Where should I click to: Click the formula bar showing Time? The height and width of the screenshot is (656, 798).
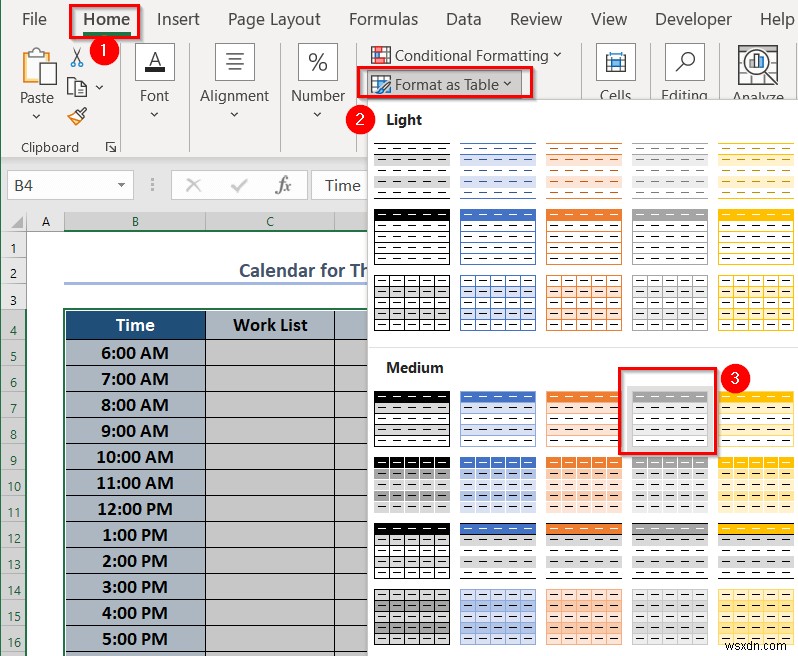point(339,185)
